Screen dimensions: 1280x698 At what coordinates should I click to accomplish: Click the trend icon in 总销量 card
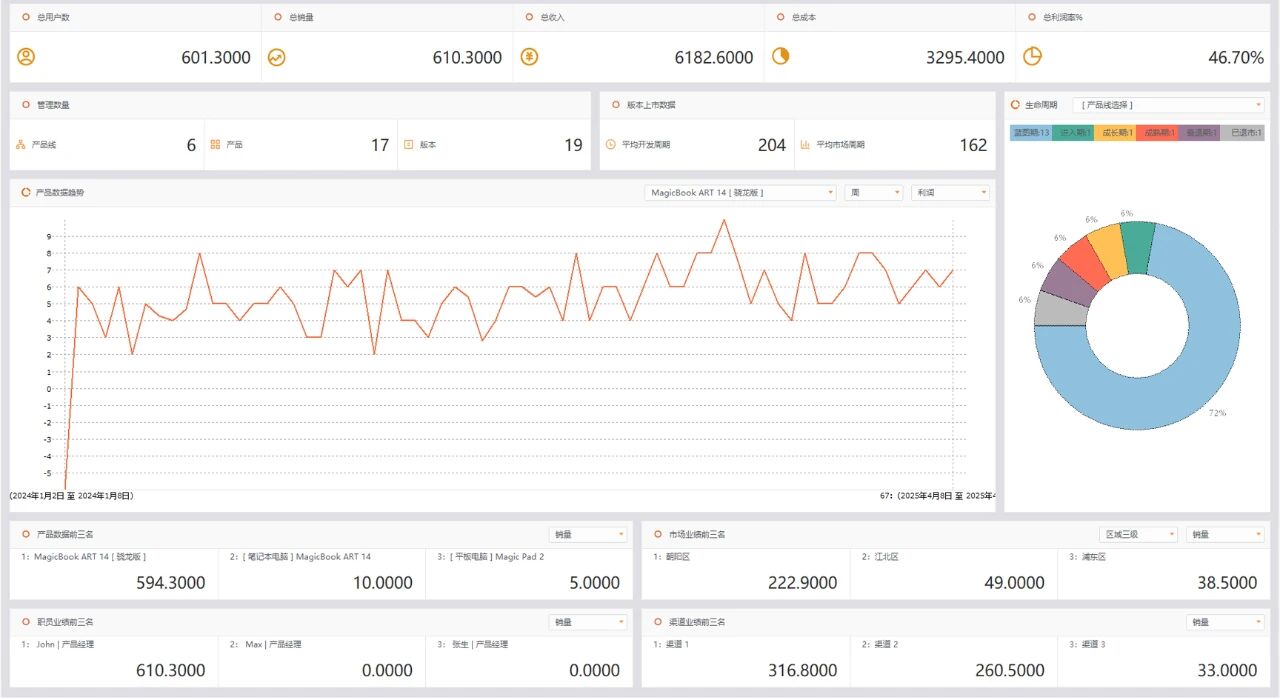277,57
